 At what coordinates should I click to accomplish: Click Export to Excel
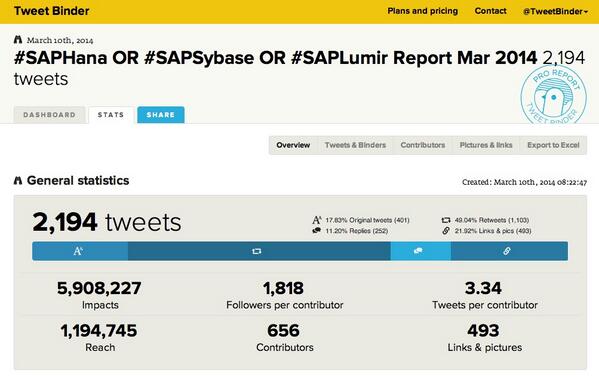553,145
